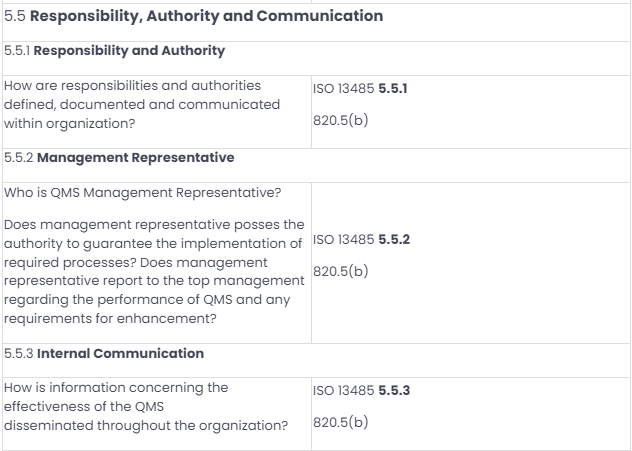632x451 pixels.
Task: Click the 820.5(b) reference under 5.5.2
Action: tap(341, 271)
